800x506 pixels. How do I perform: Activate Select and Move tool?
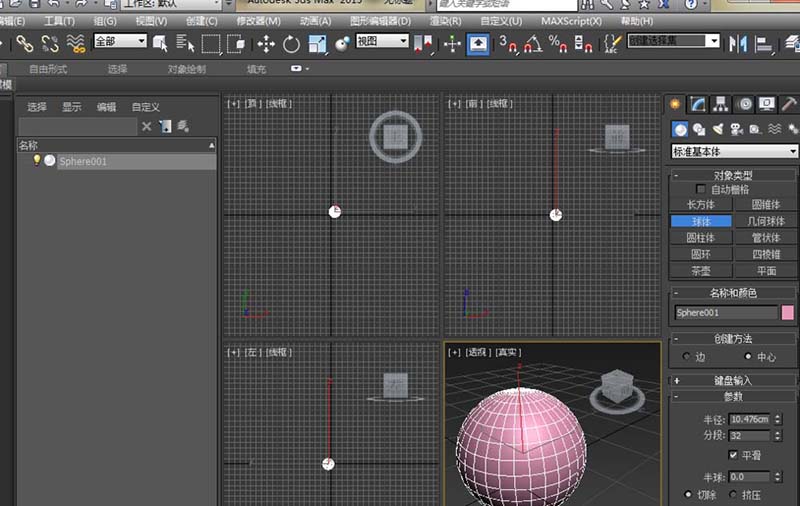coord(266,44)
